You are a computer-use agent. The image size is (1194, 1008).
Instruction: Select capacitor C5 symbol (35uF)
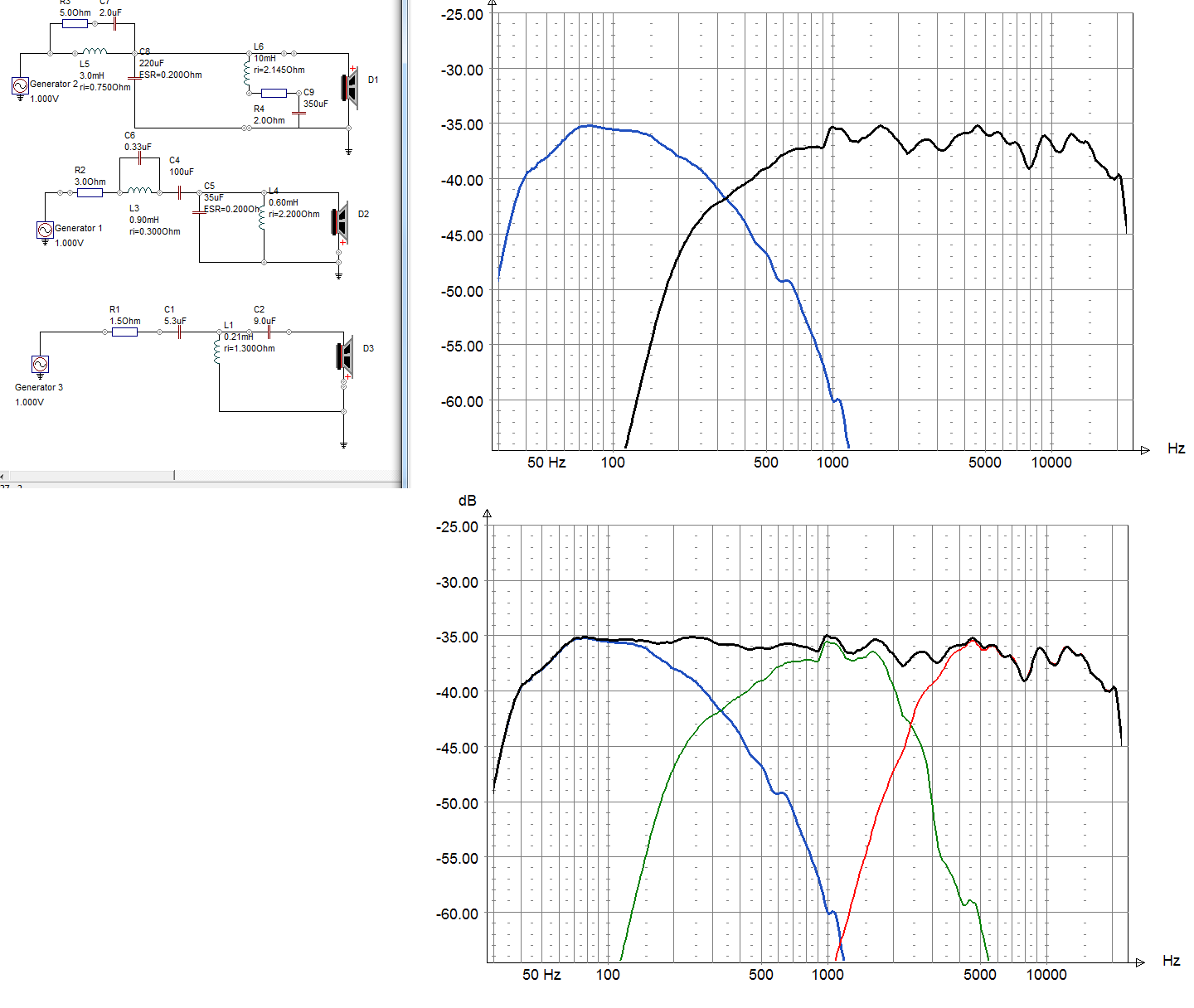tap(200, 212)
